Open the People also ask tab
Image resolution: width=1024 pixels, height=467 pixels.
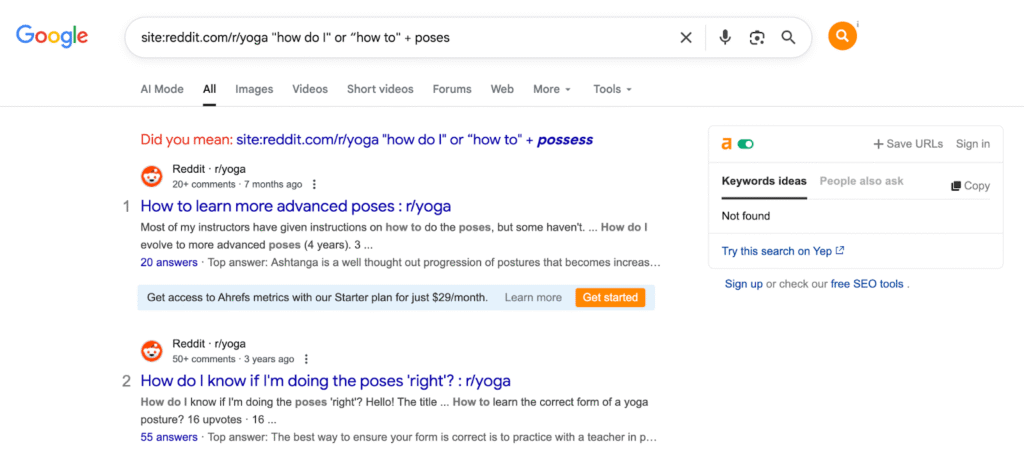pos(861,181)
